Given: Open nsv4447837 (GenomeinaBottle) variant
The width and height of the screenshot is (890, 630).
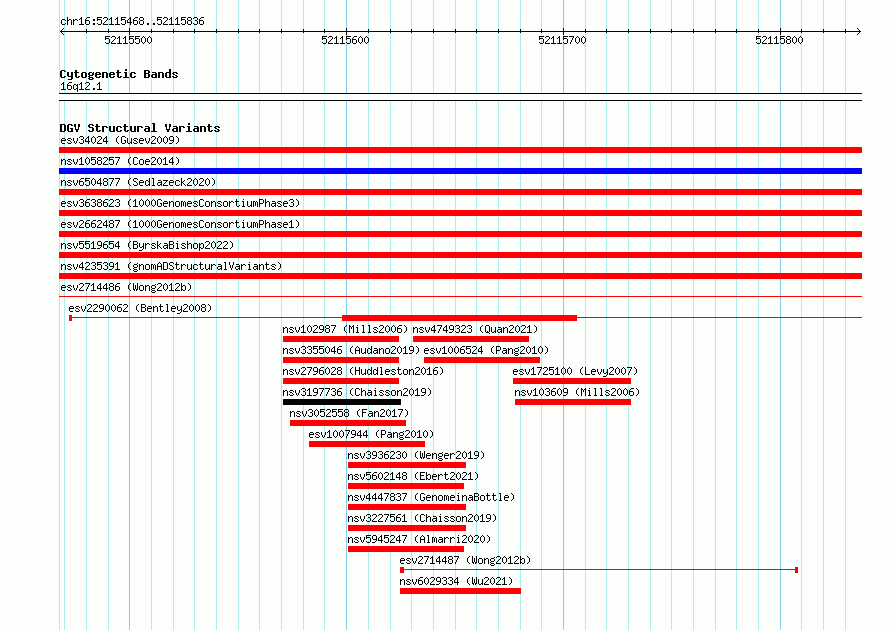Looking at the screenshot, I should point(431,497).
